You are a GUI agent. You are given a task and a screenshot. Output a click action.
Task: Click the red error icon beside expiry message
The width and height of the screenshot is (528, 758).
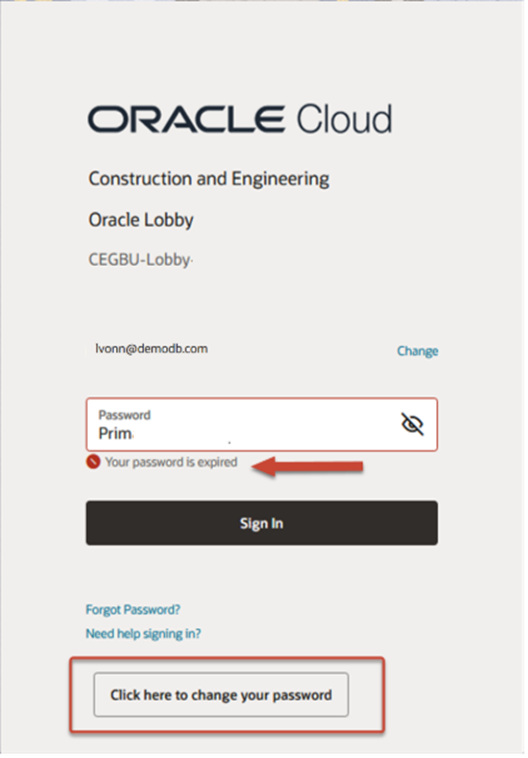click(x=93, y=462)
